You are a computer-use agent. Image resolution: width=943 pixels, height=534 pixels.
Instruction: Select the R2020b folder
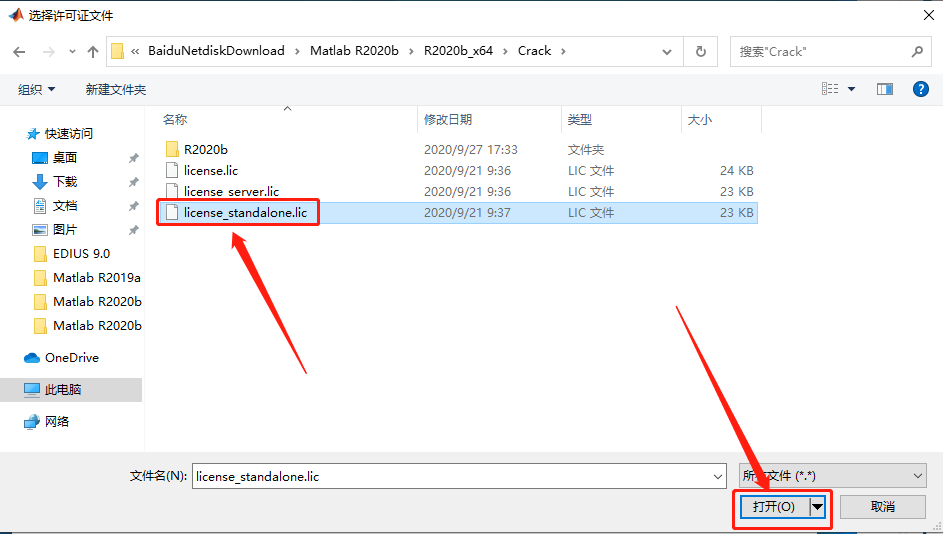pos(206,149)
